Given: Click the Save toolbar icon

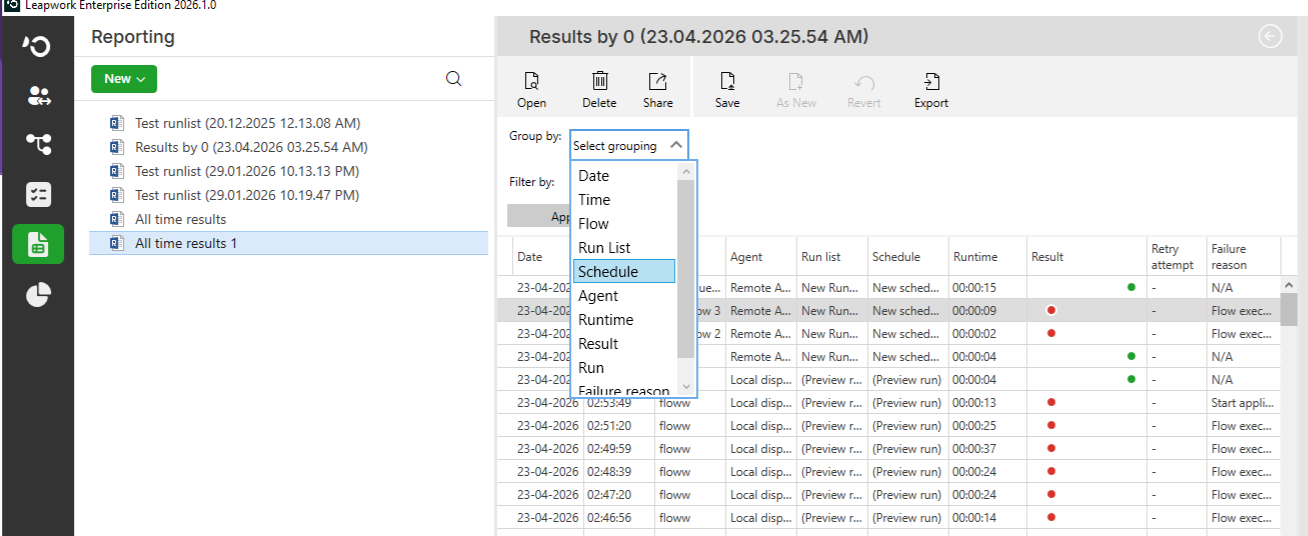Looking at the screenshot, I should click(x=728, y=90).
